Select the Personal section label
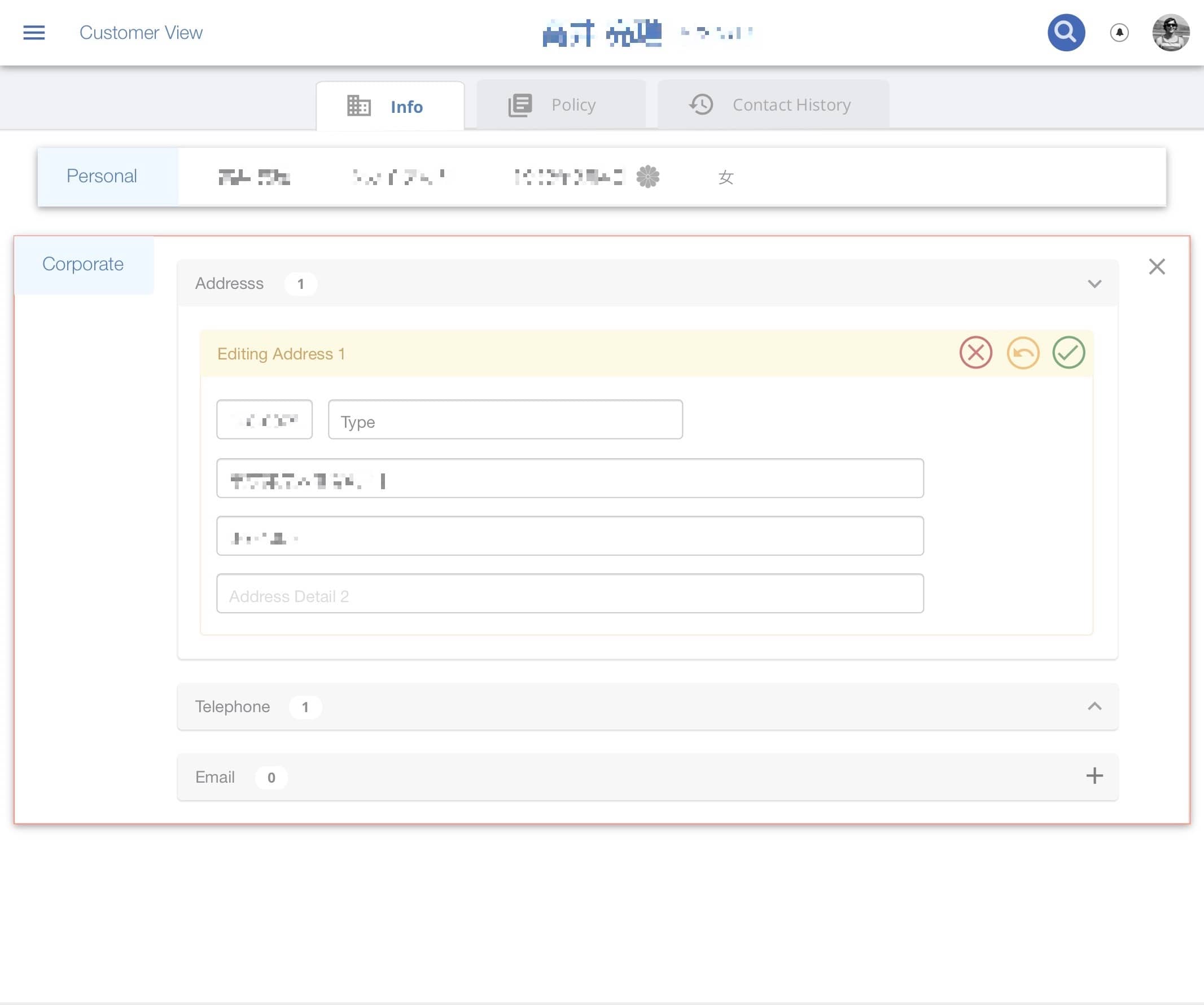 (x=102, y=176)
